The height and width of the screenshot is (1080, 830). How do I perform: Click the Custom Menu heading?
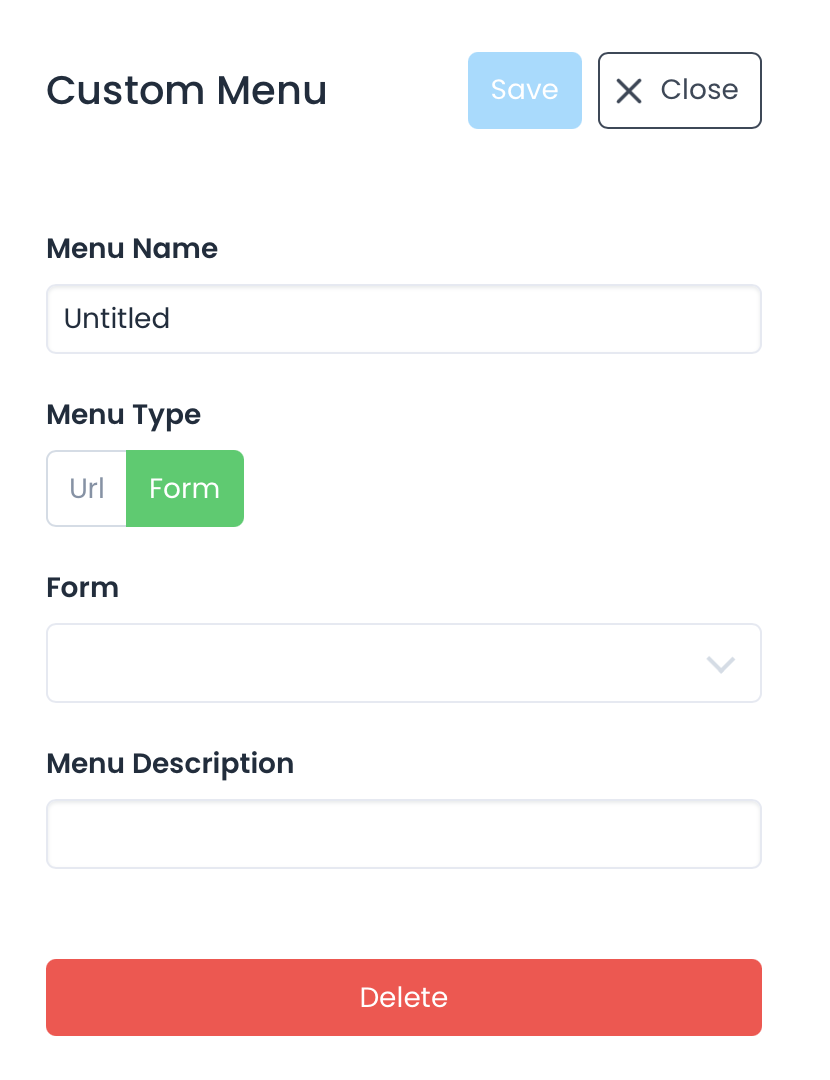point(187,90)
